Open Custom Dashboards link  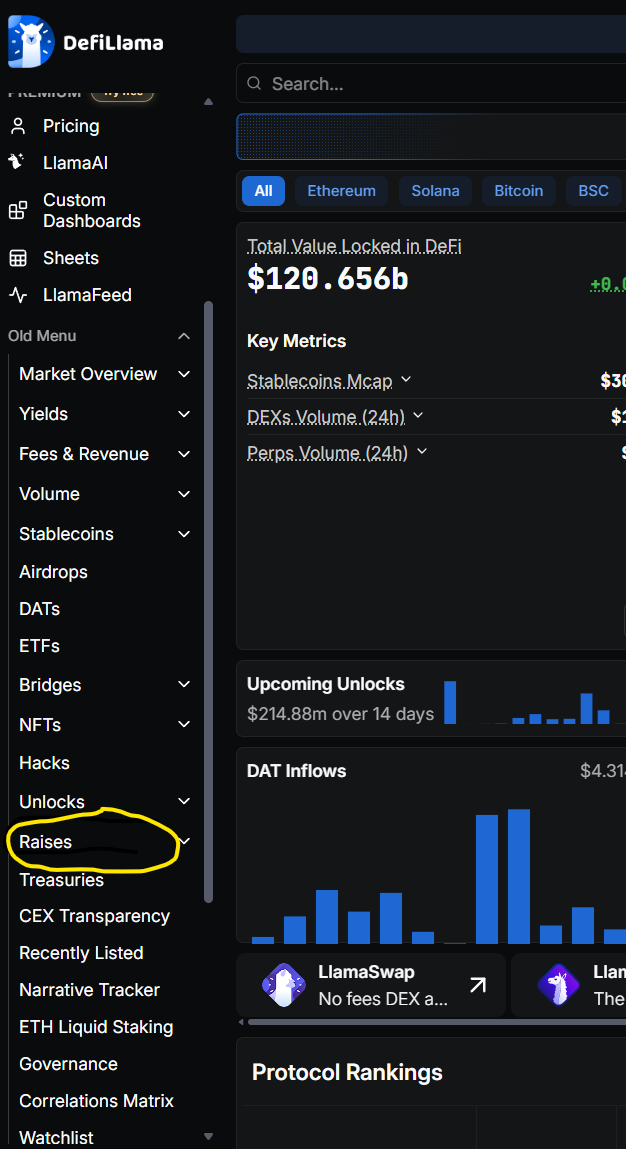(x=92, y=210)
